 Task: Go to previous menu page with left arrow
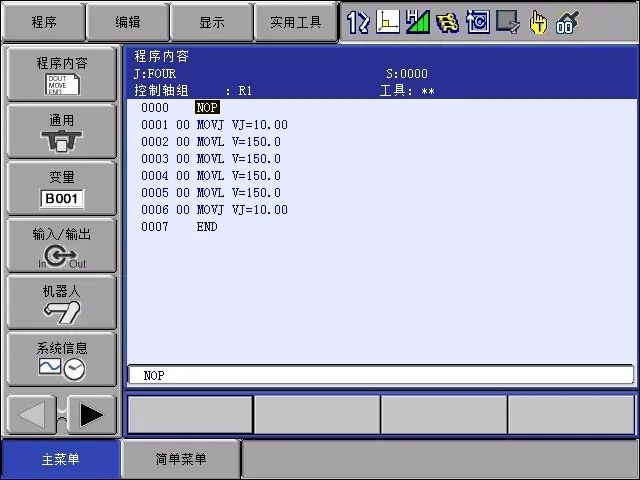pyautogui.click(x=31, y=415)
